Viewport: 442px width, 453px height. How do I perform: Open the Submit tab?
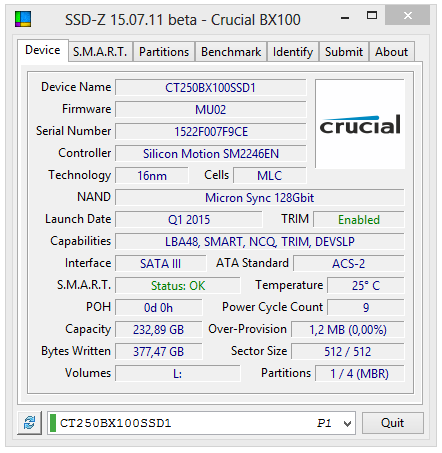coord(344,52)
